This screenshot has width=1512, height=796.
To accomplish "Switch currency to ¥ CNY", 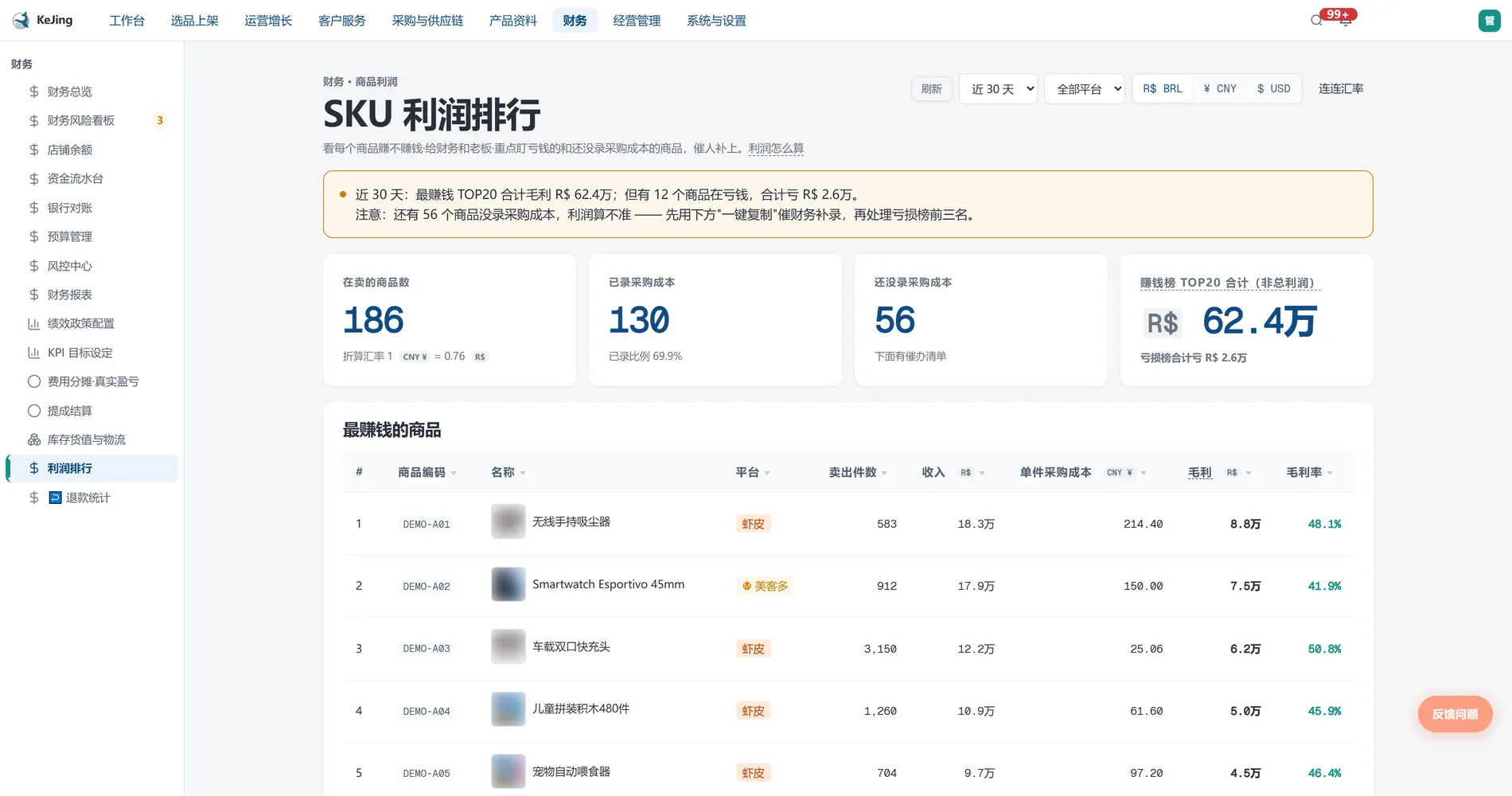I will tap(1220, 88).
